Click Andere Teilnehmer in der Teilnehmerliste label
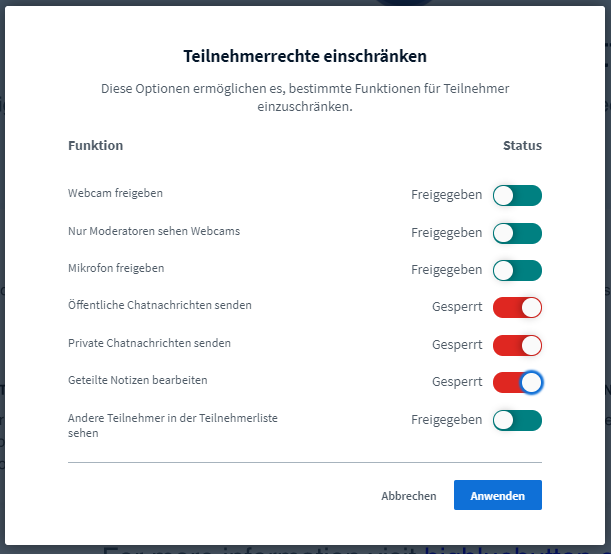This screenshot has width=611, height=554. [173, 425]
